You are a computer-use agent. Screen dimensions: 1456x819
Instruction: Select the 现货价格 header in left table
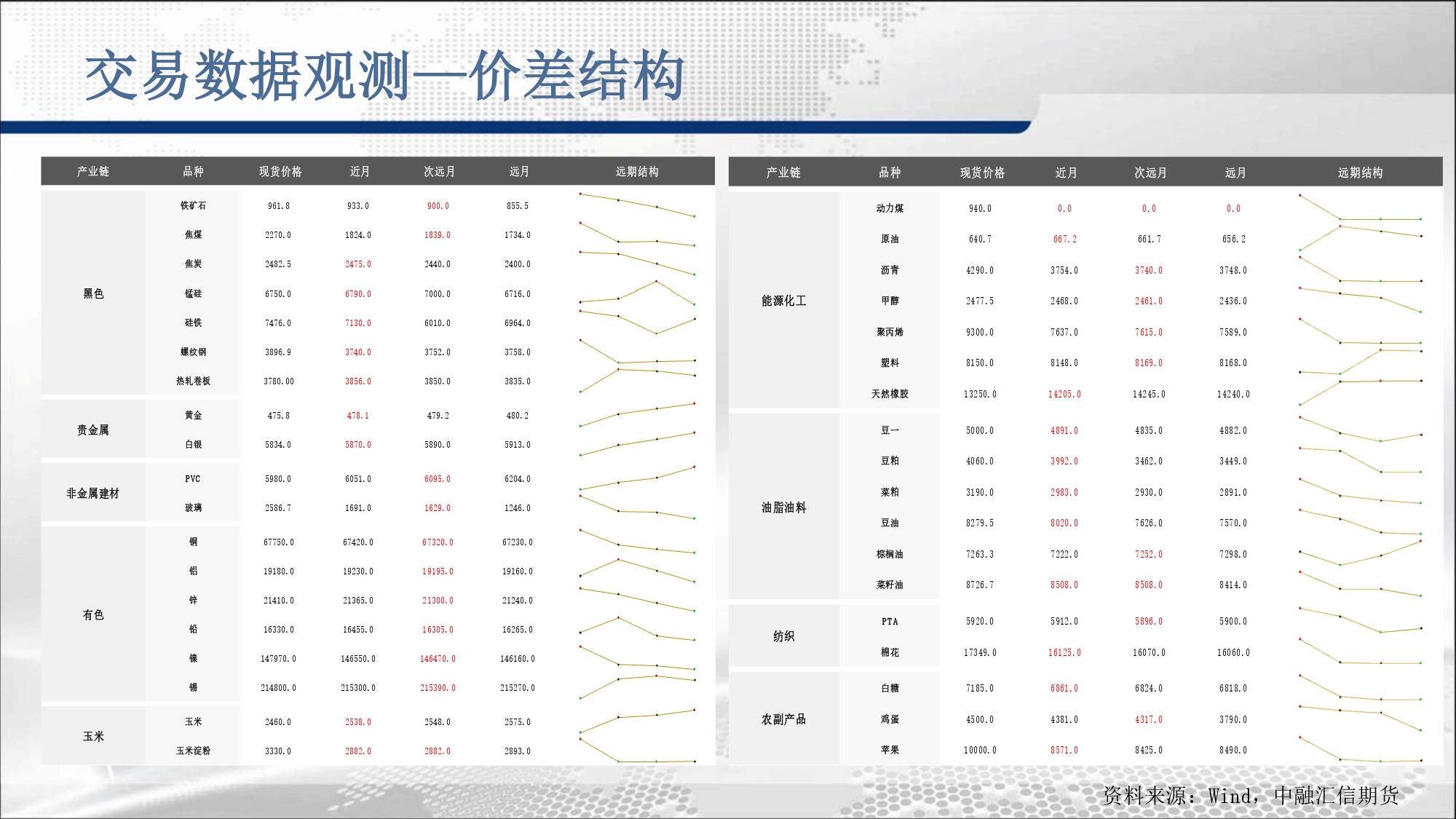[280, 171]
